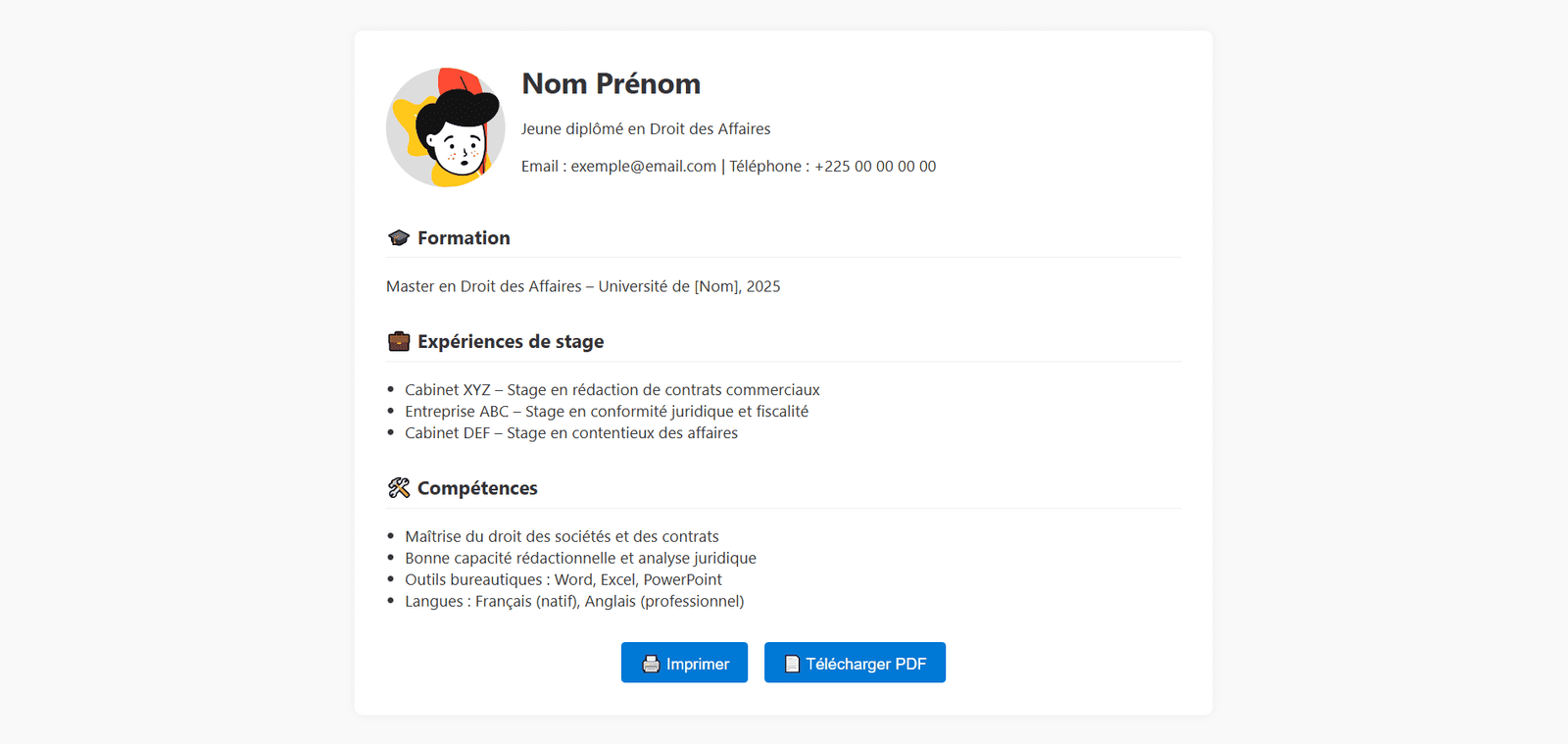1568x744 pixels.
Task: Click the Master en Droit des Affaires line
Action: pyautogui.click(x=583, y=286)
